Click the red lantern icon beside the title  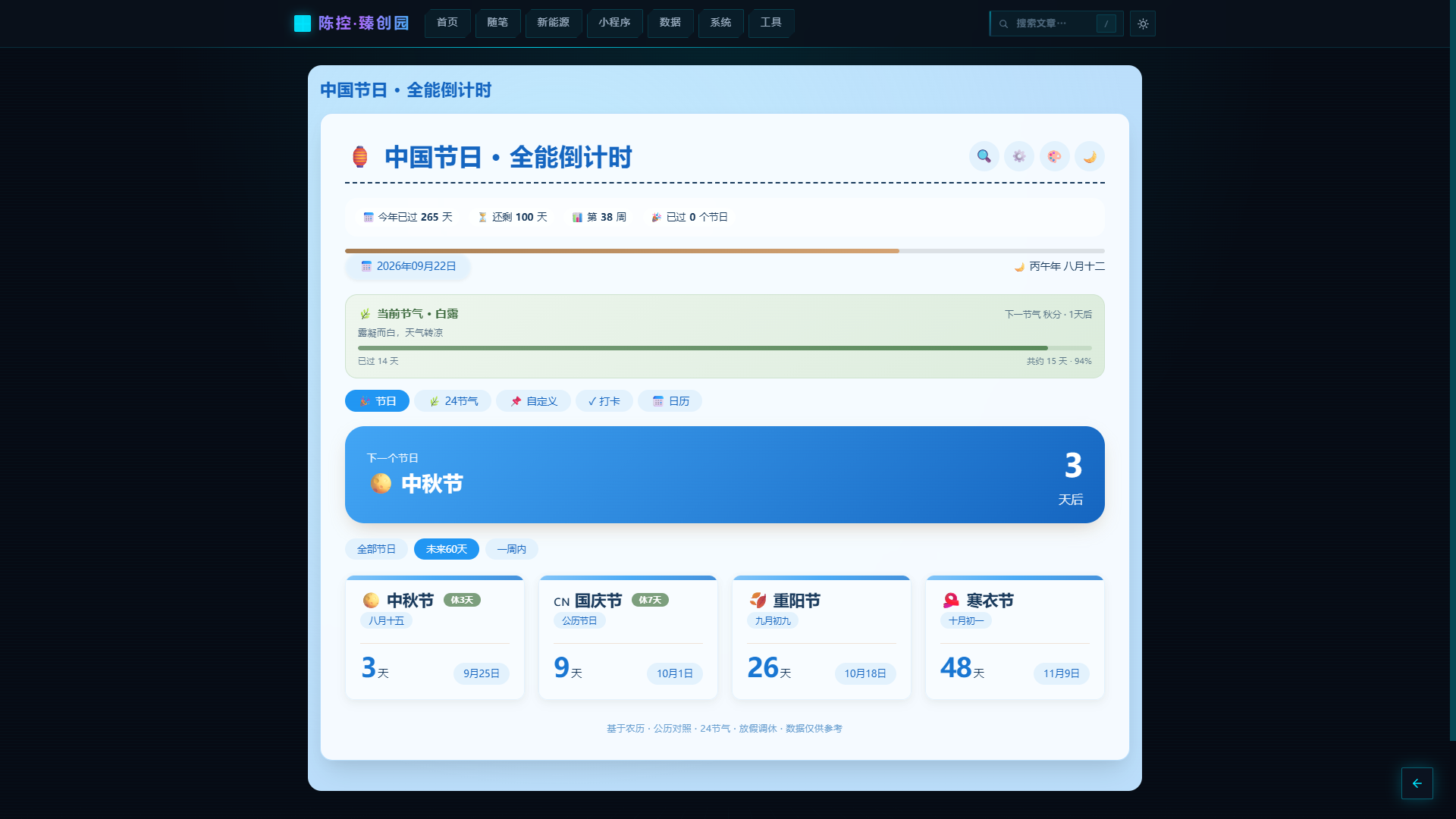tap(360, 157)
